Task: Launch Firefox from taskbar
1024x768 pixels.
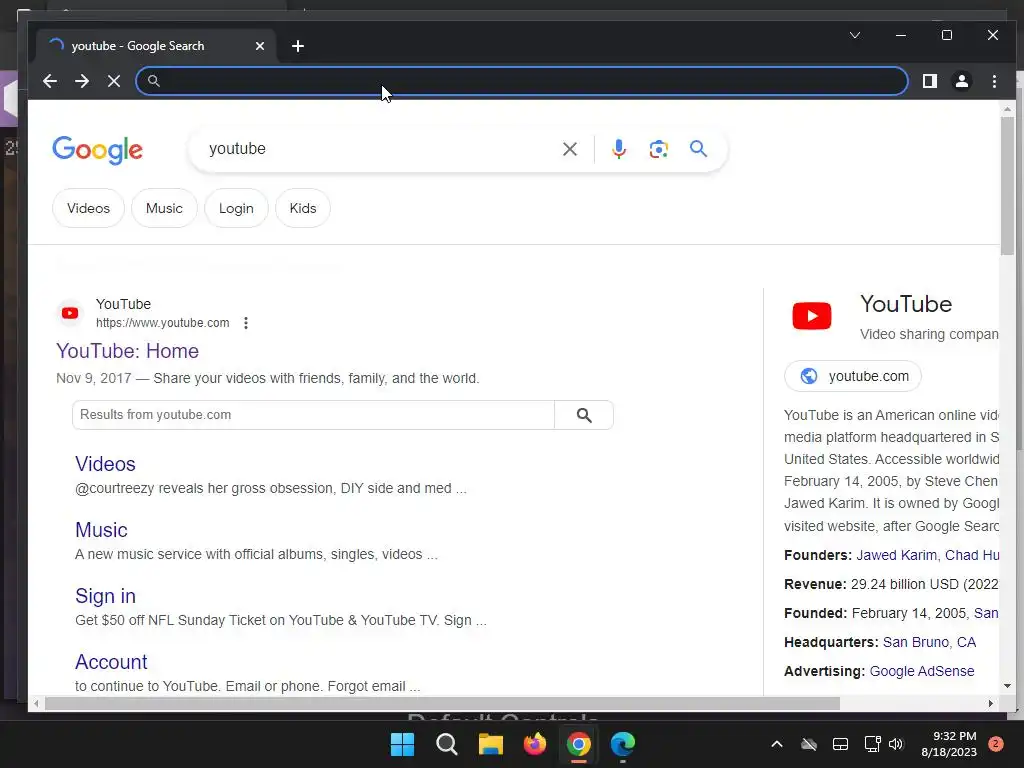Action: [x=535, y=744]
